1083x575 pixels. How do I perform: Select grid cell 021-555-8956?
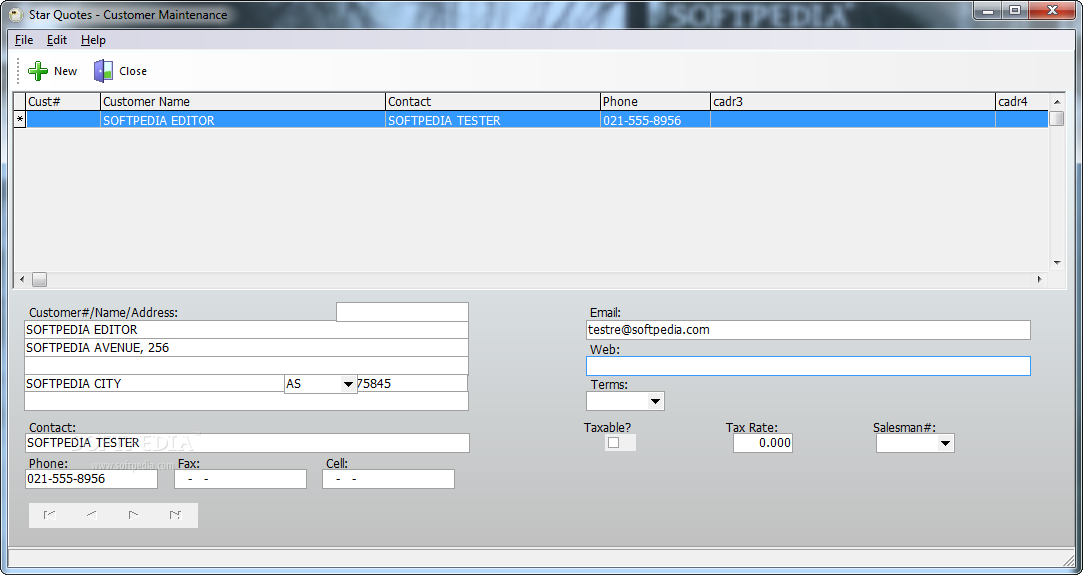(655, 120)
